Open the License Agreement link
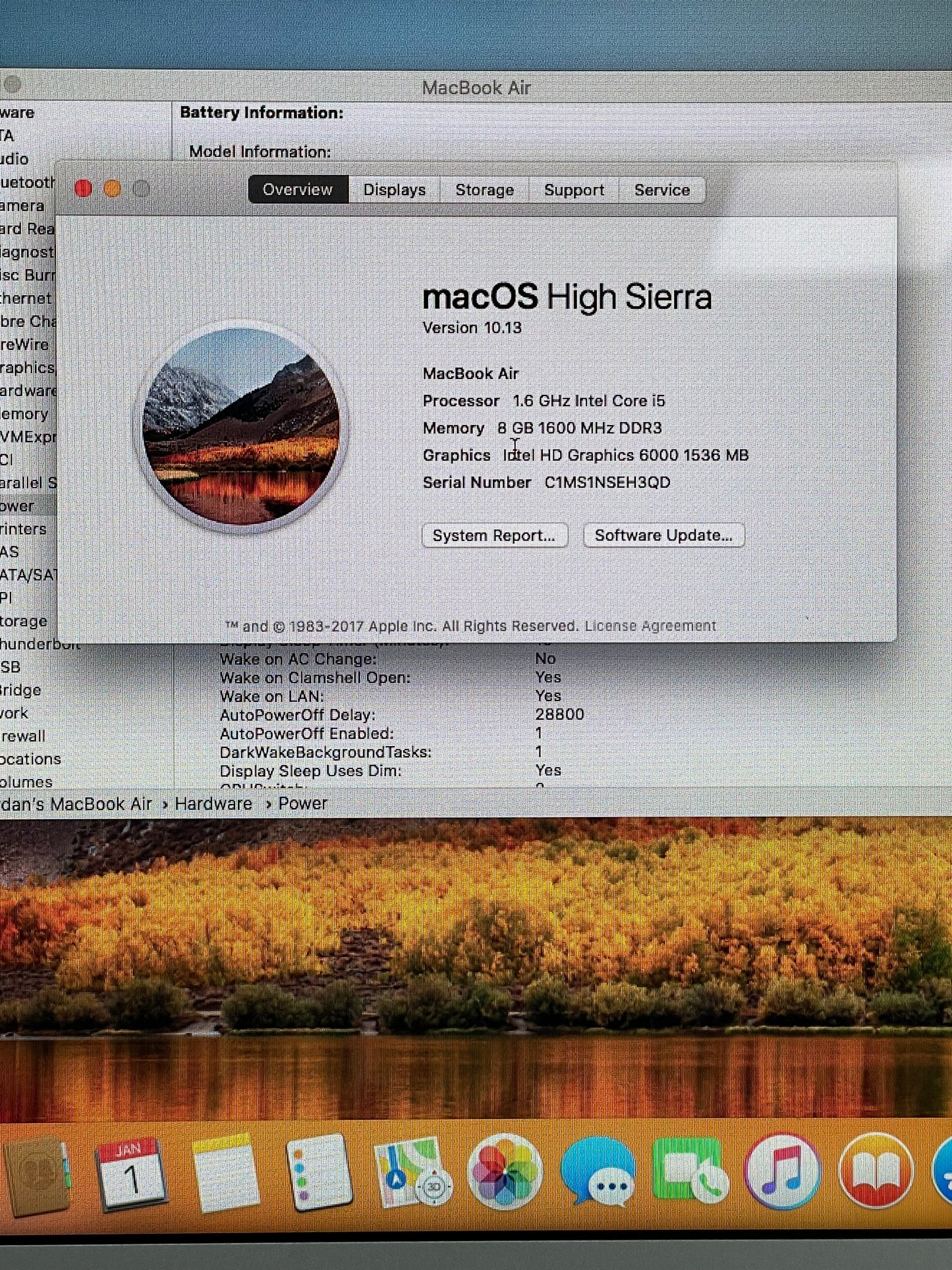Screen dimensions: 952x1270 (x=650, y=625)
